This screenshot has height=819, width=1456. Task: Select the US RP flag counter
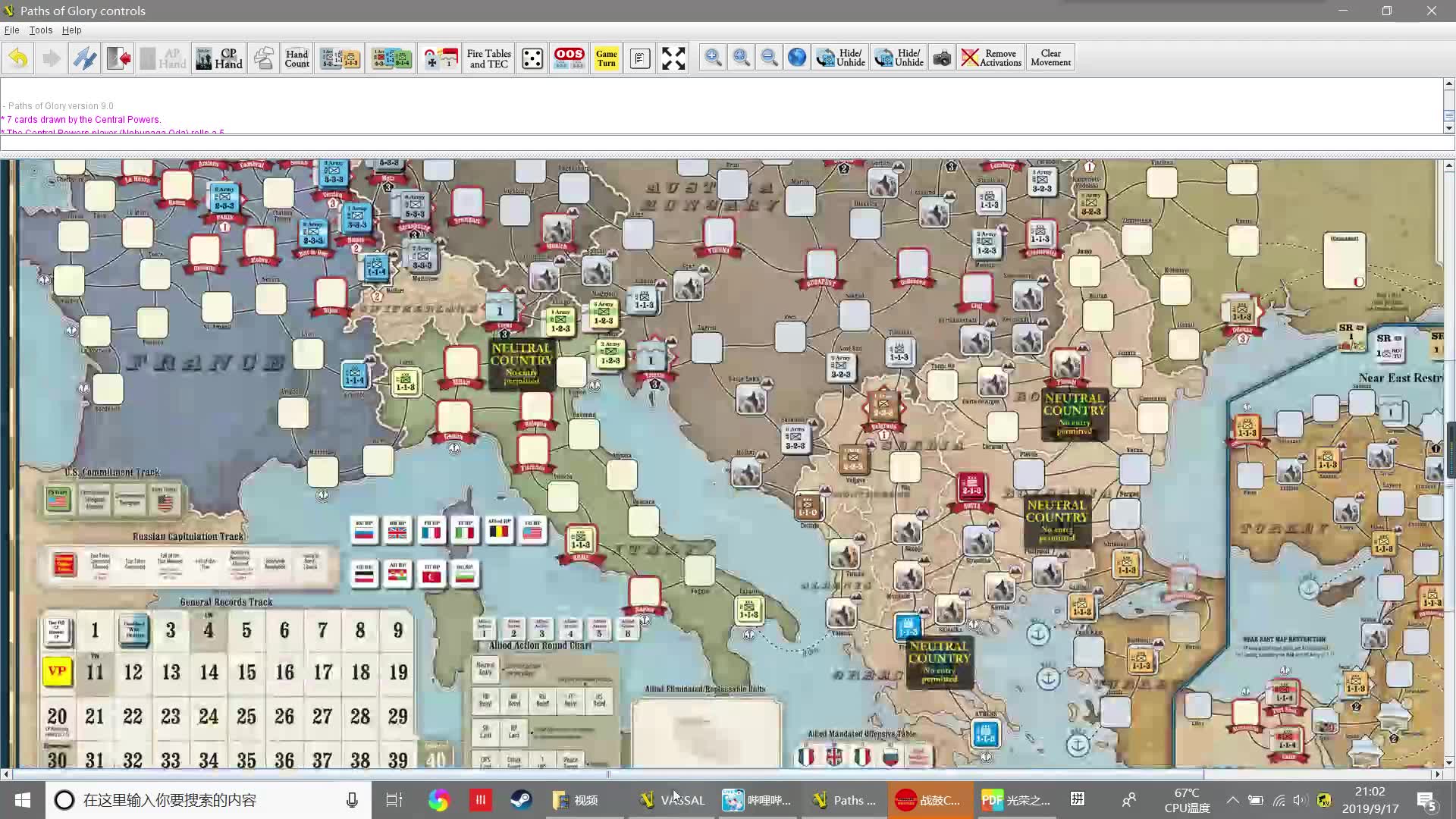click(533, 531)
